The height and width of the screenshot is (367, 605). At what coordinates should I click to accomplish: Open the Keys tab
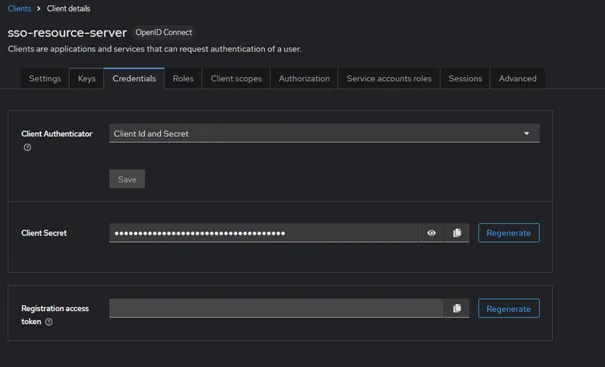coord(86,79)
